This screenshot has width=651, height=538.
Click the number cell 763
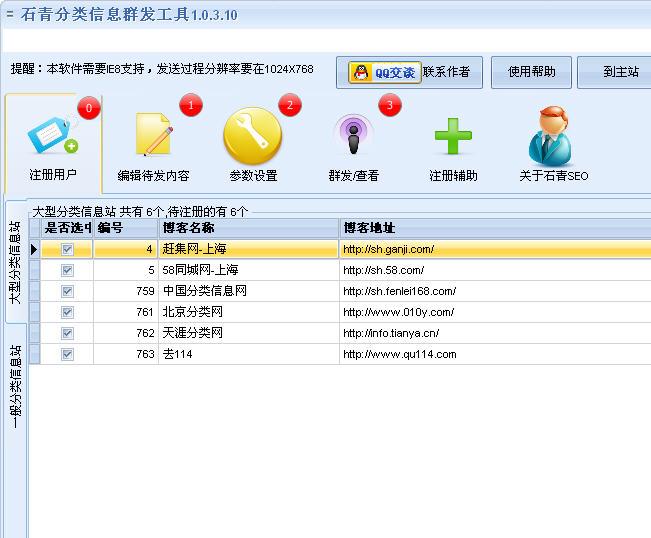126,354
